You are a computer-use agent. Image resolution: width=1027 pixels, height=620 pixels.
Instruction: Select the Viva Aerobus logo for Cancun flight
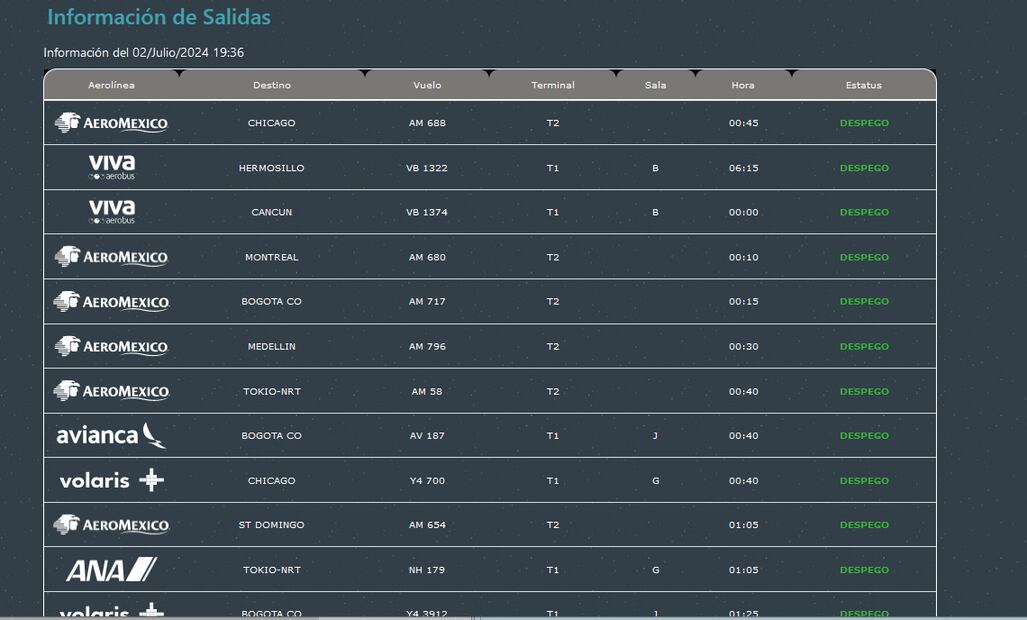(111, 212)
